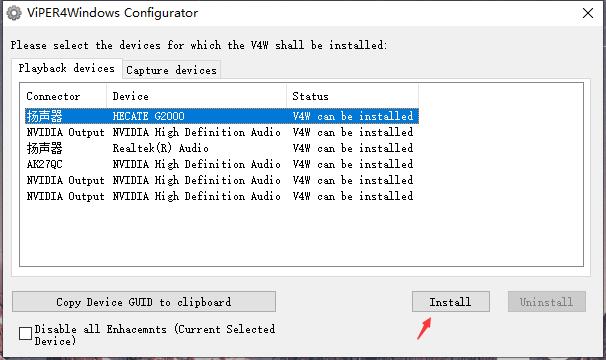
Task: Select the AK27QC NVIDIA audio row
Action: [222, 164]
